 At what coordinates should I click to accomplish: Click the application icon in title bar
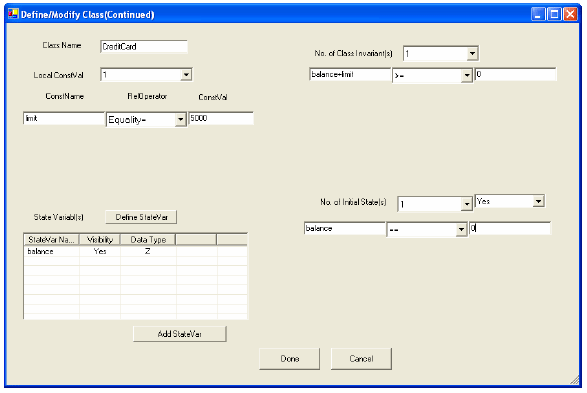(13, 14)
